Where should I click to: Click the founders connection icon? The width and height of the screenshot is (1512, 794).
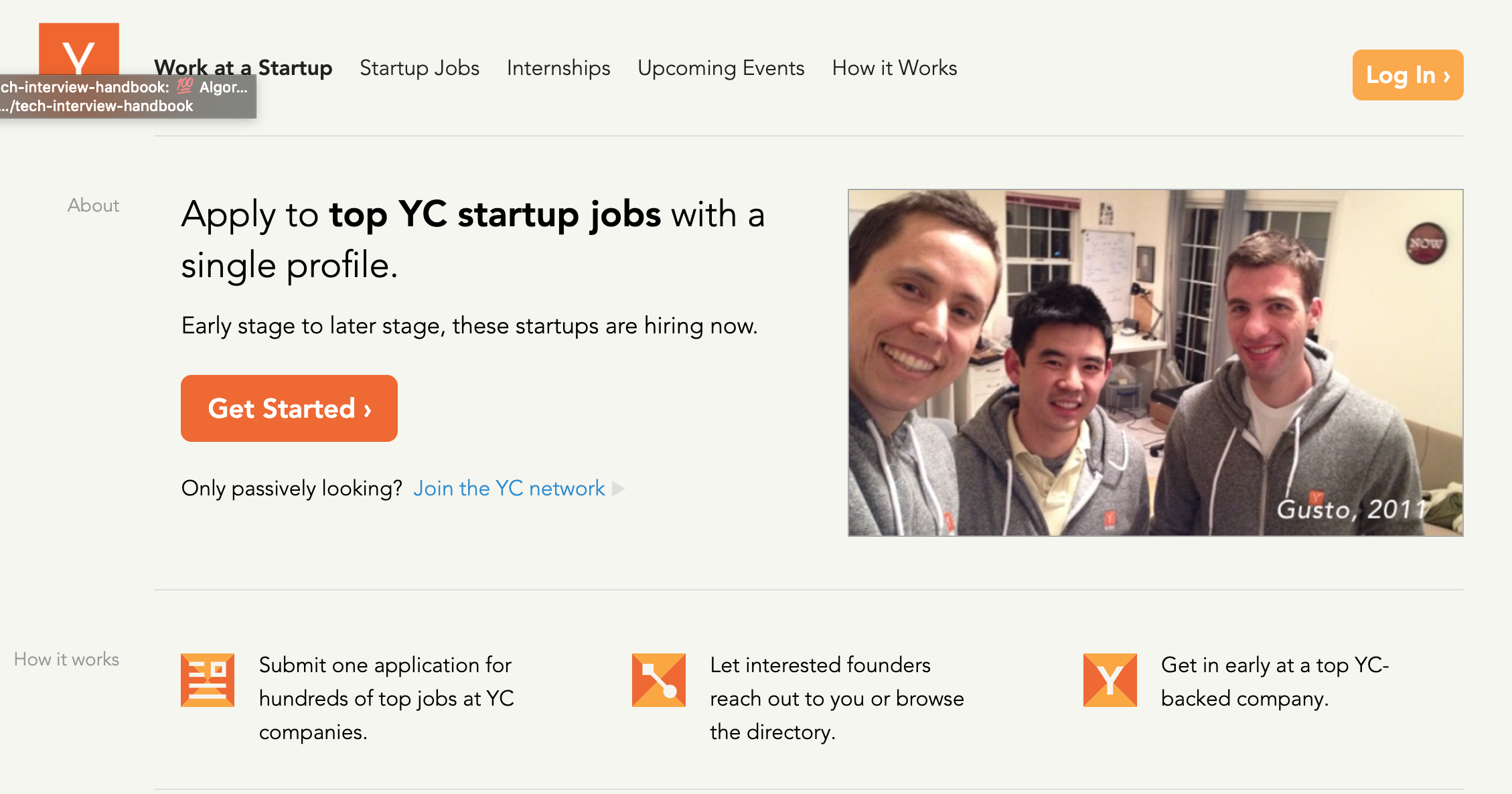click(659, 680)
